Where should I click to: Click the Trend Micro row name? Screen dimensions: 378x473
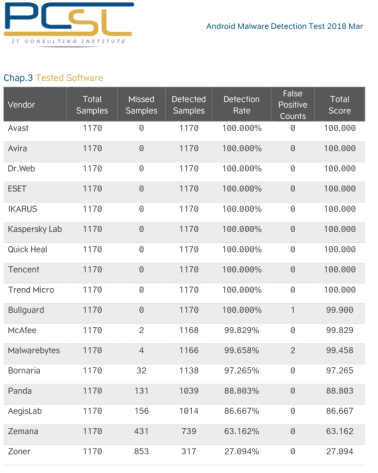click(x=31, y=290)
